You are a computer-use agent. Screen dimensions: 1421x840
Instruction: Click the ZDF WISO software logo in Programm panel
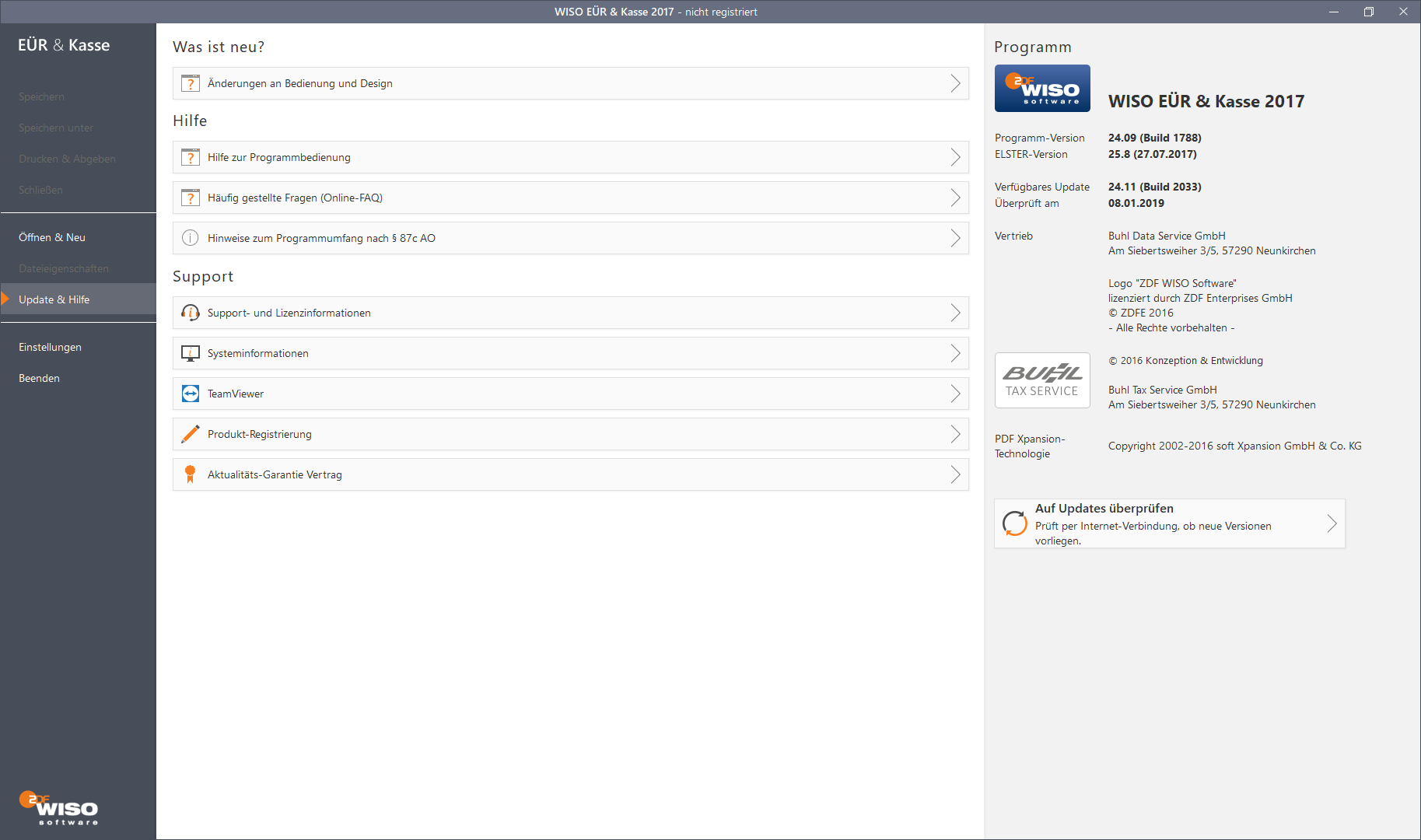coord(1042,89)
